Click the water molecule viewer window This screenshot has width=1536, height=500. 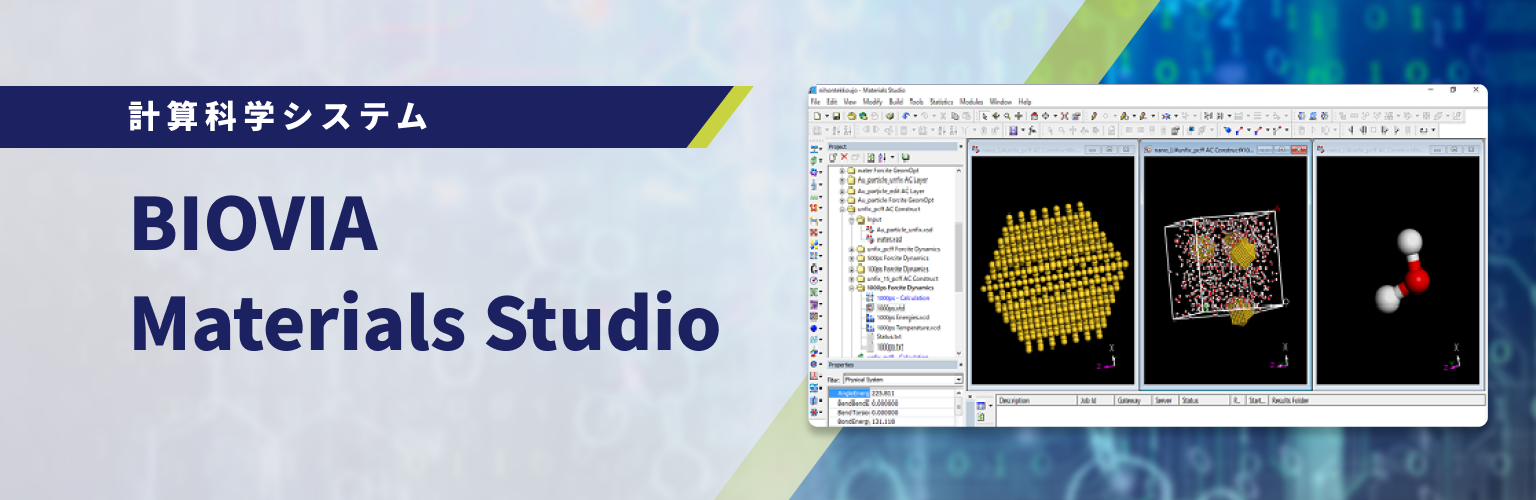pos(1397,270)
